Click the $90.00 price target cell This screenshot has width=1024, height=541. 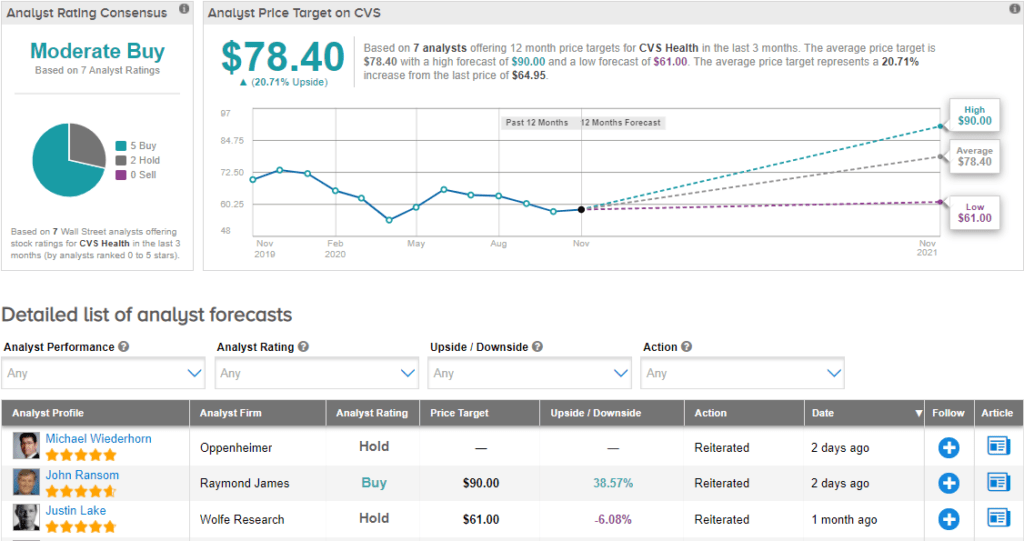click(481, 483)
